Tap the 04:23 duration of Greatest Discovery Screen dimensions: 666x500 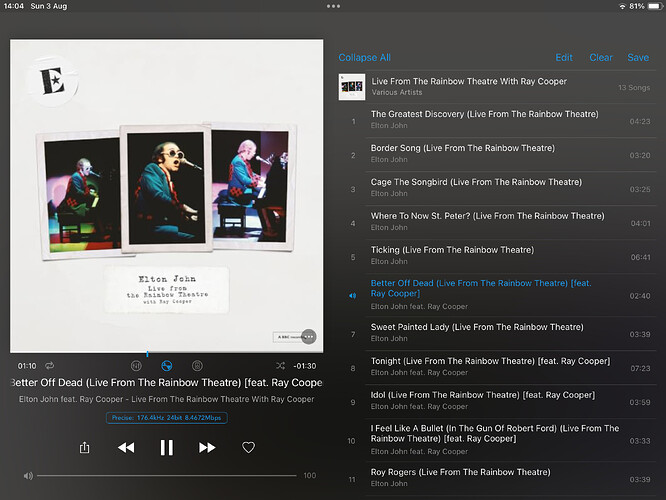click(x=640, y=121)
